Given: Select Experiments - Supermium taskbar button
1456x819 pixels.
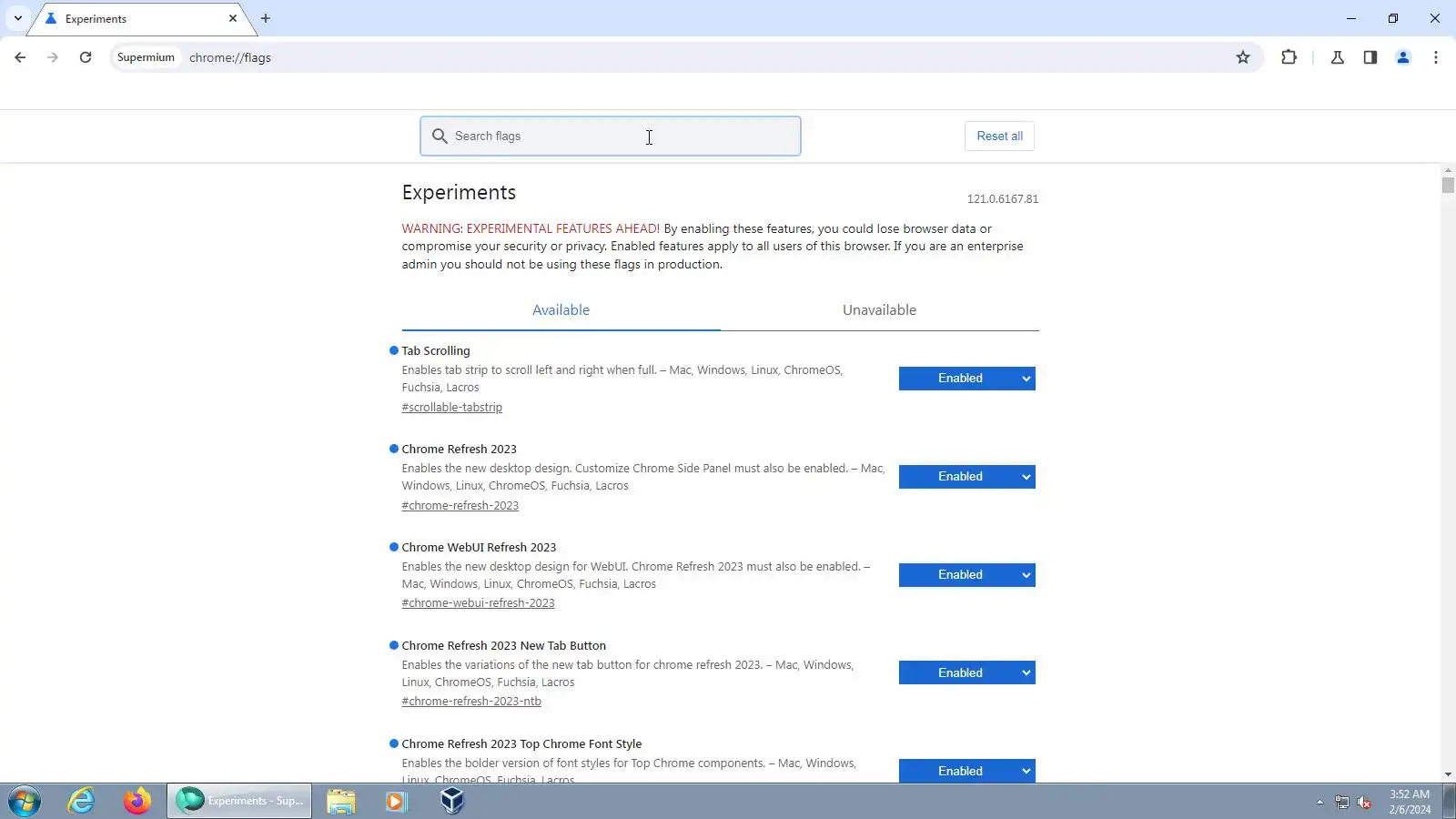Looking at the screenshot, I should (x=239, y=801).
